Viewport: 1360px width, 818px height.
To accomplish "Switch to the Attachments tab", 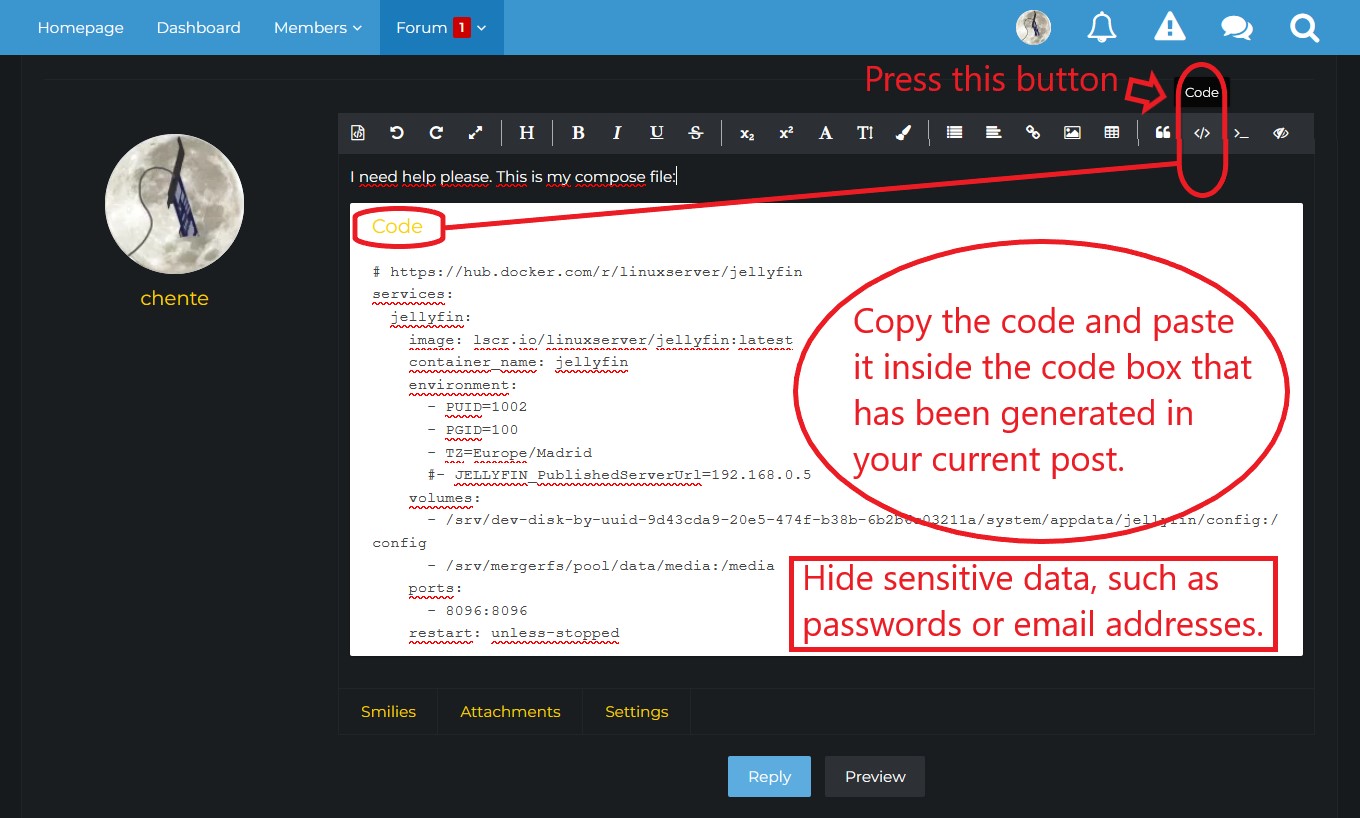I will point(510,712).
